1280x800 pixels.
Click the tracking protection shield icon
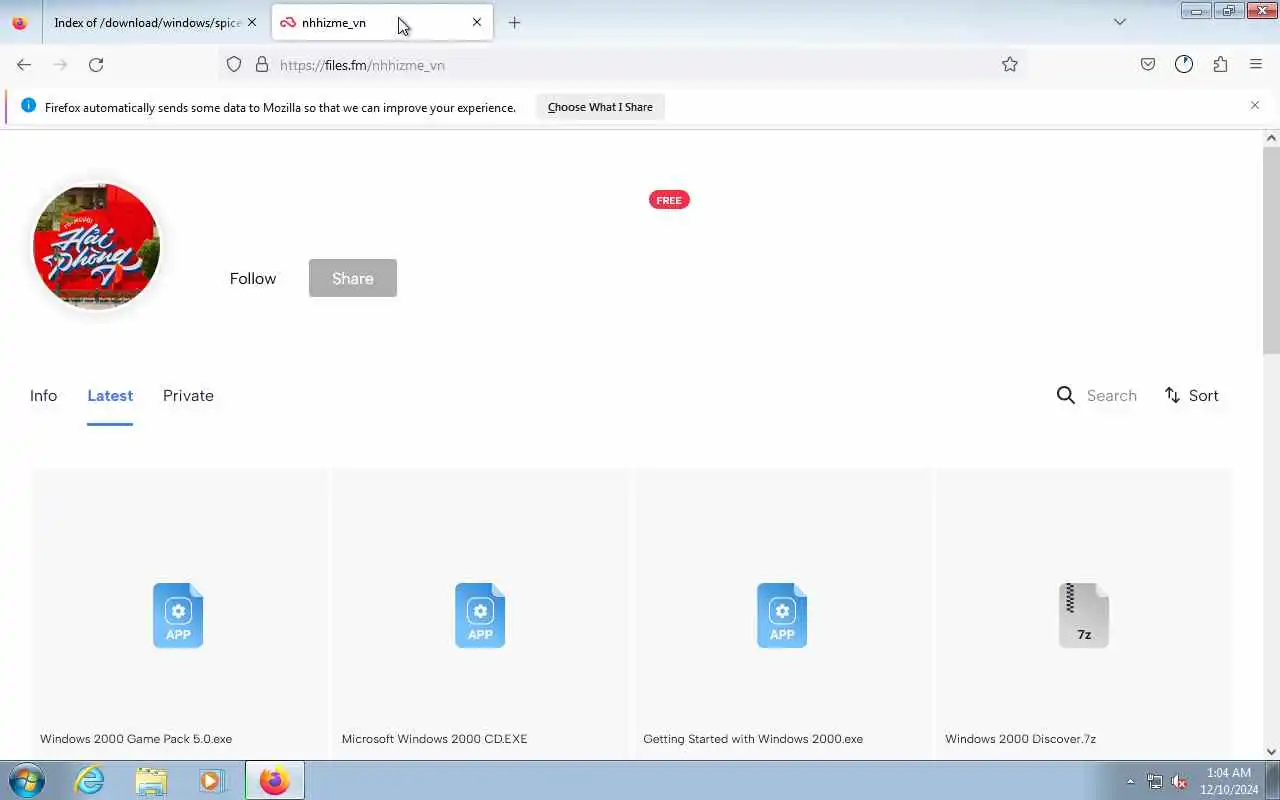[x=234, y=64]
